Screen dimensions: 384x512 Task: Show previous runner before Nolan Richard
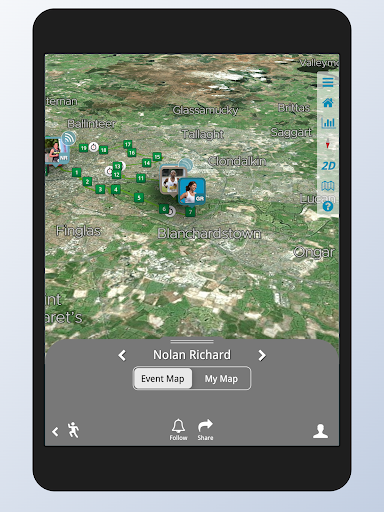click(122, 355)
